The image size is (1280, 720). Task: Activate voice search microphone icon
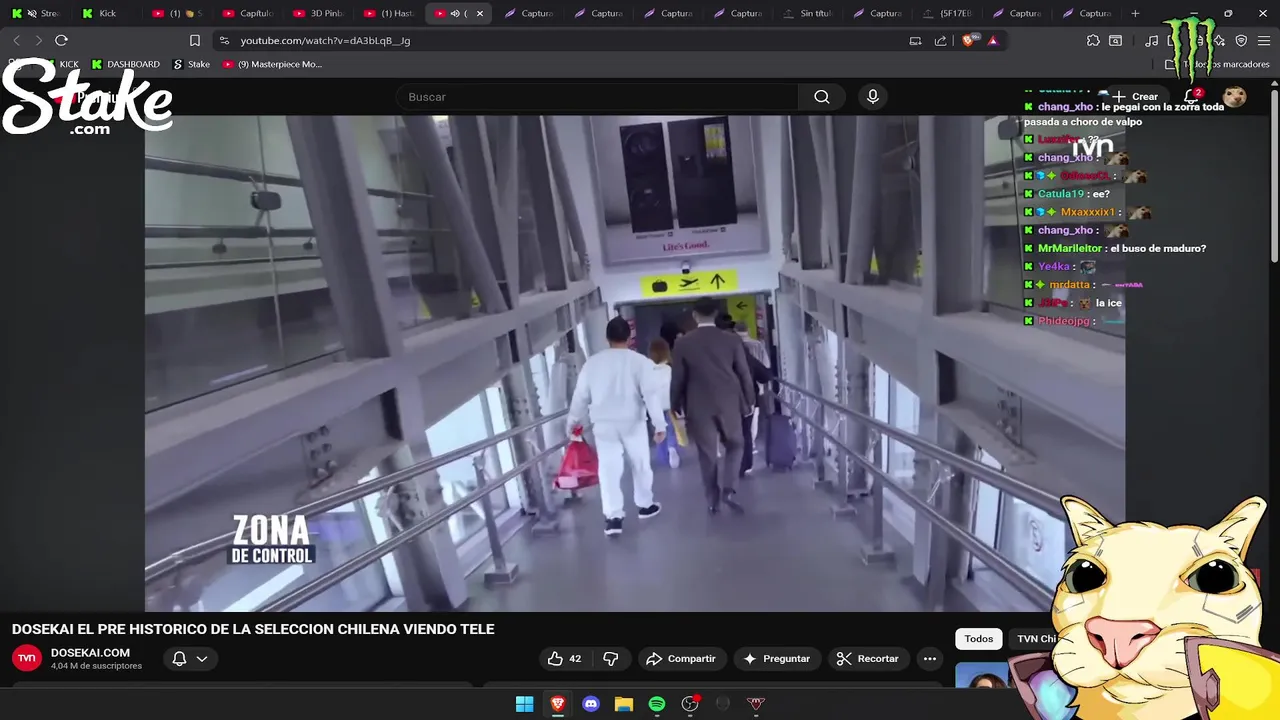pyautogui.click(x=873, y=97)
